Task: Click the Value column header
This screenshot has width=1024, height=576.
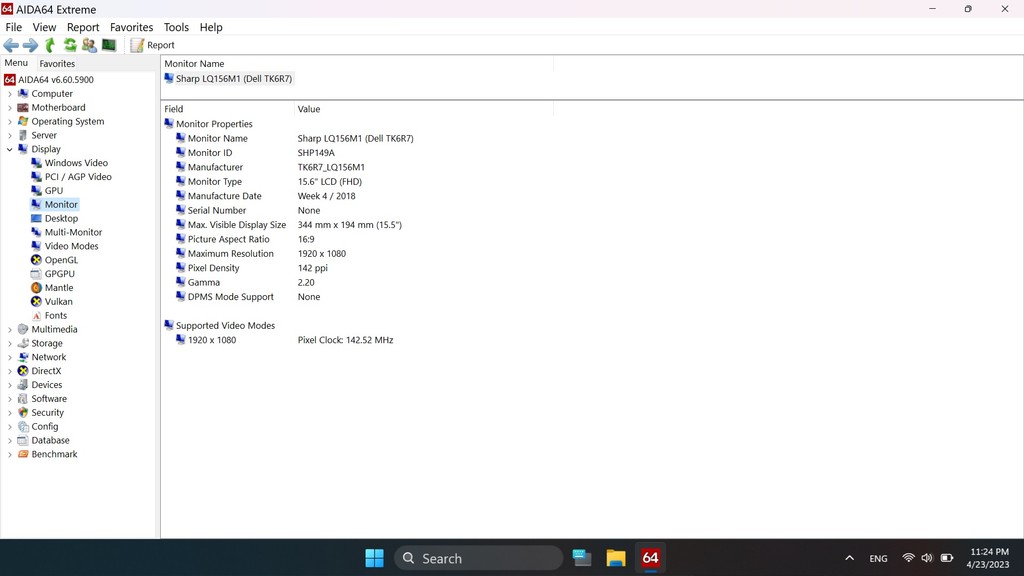Action: click(309, 109)
